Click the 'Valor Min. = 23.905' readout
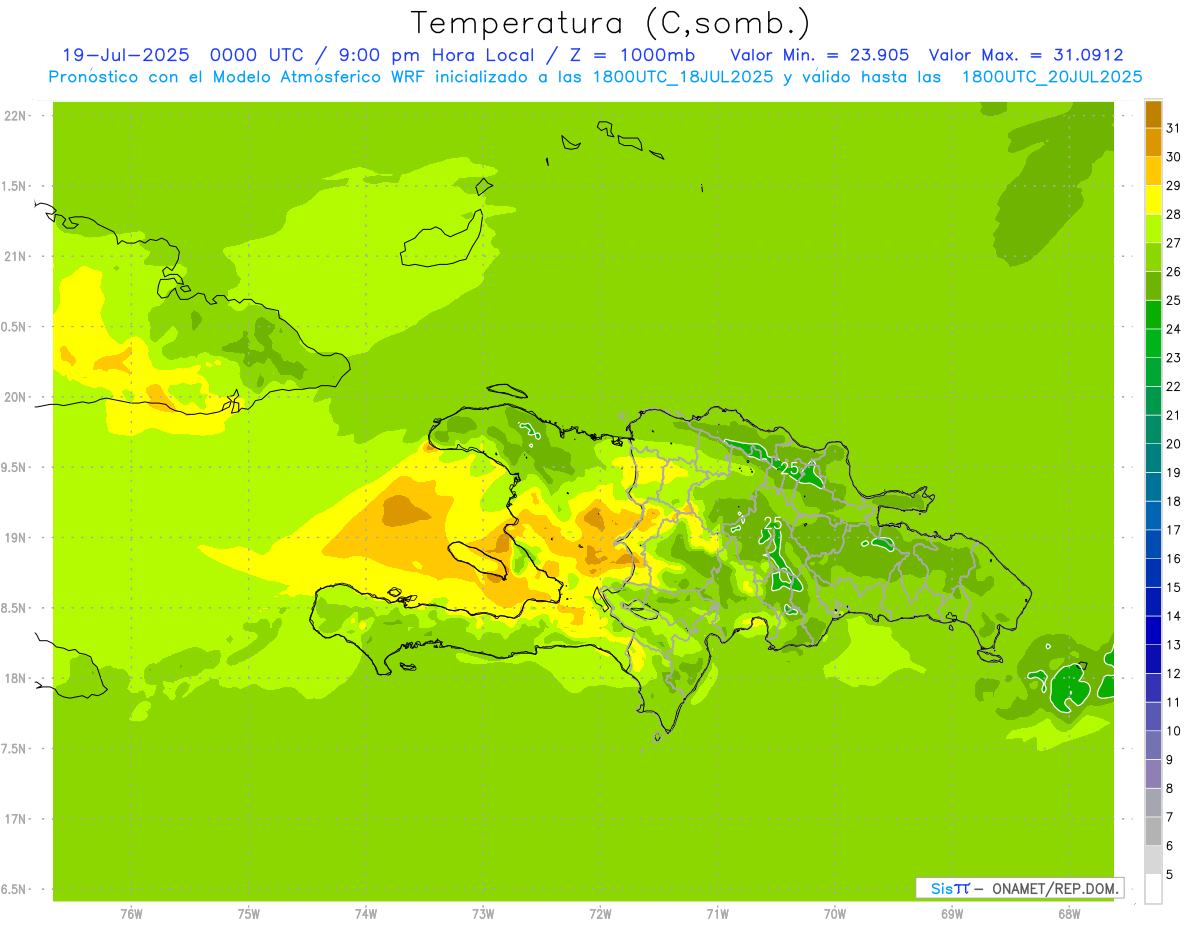The image size is (1200, 927). [820, 55]
